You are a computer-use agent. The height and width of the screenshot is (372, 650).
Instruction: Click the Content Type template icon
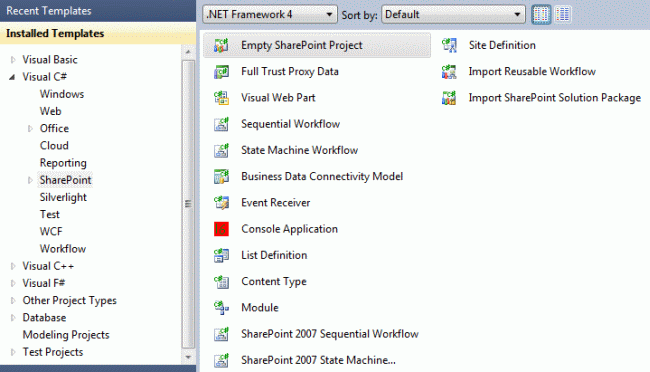pos(221,281)
